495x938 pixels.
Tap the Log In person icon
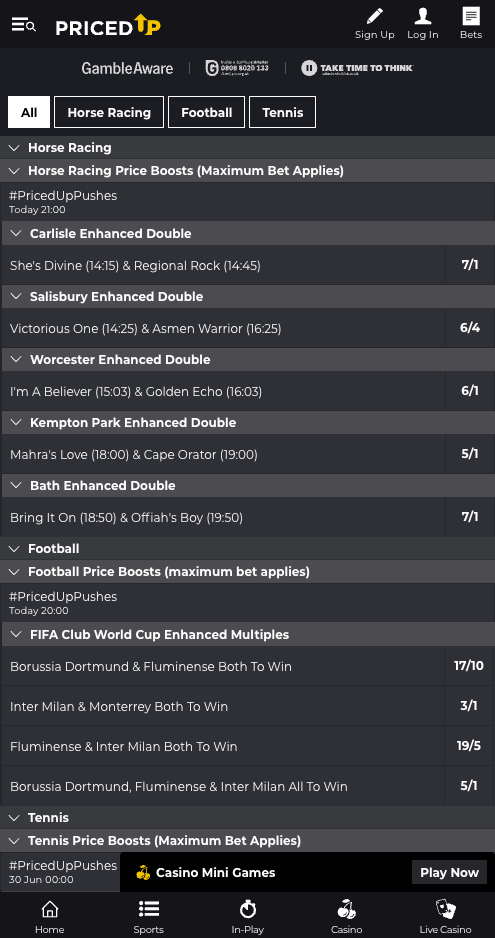coord(423,16)
